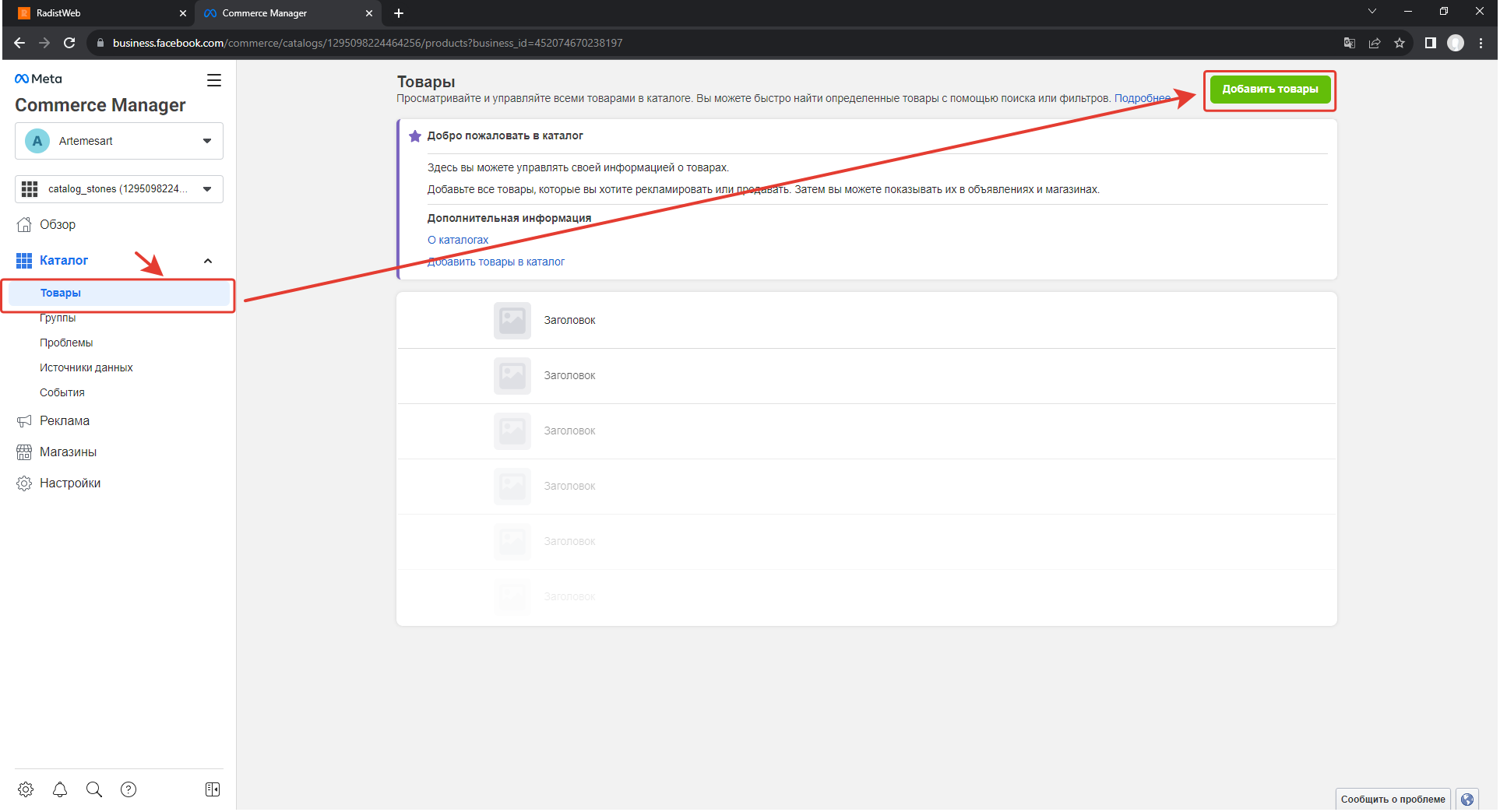
Task: Open Проблемы in the sidebar
Action: pyautogui.click(x=66, y=343)
